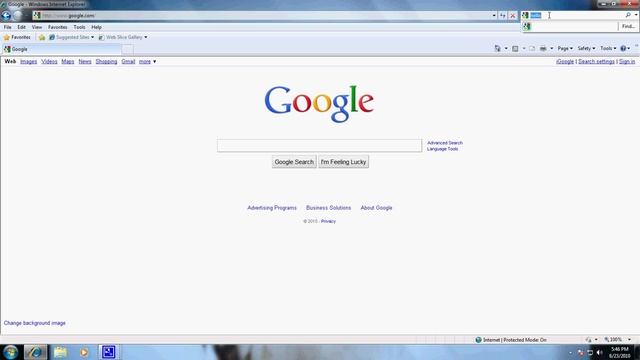
Task: Click the network icon in system tray
Action: pyautogui.click(x=590, y=352)
